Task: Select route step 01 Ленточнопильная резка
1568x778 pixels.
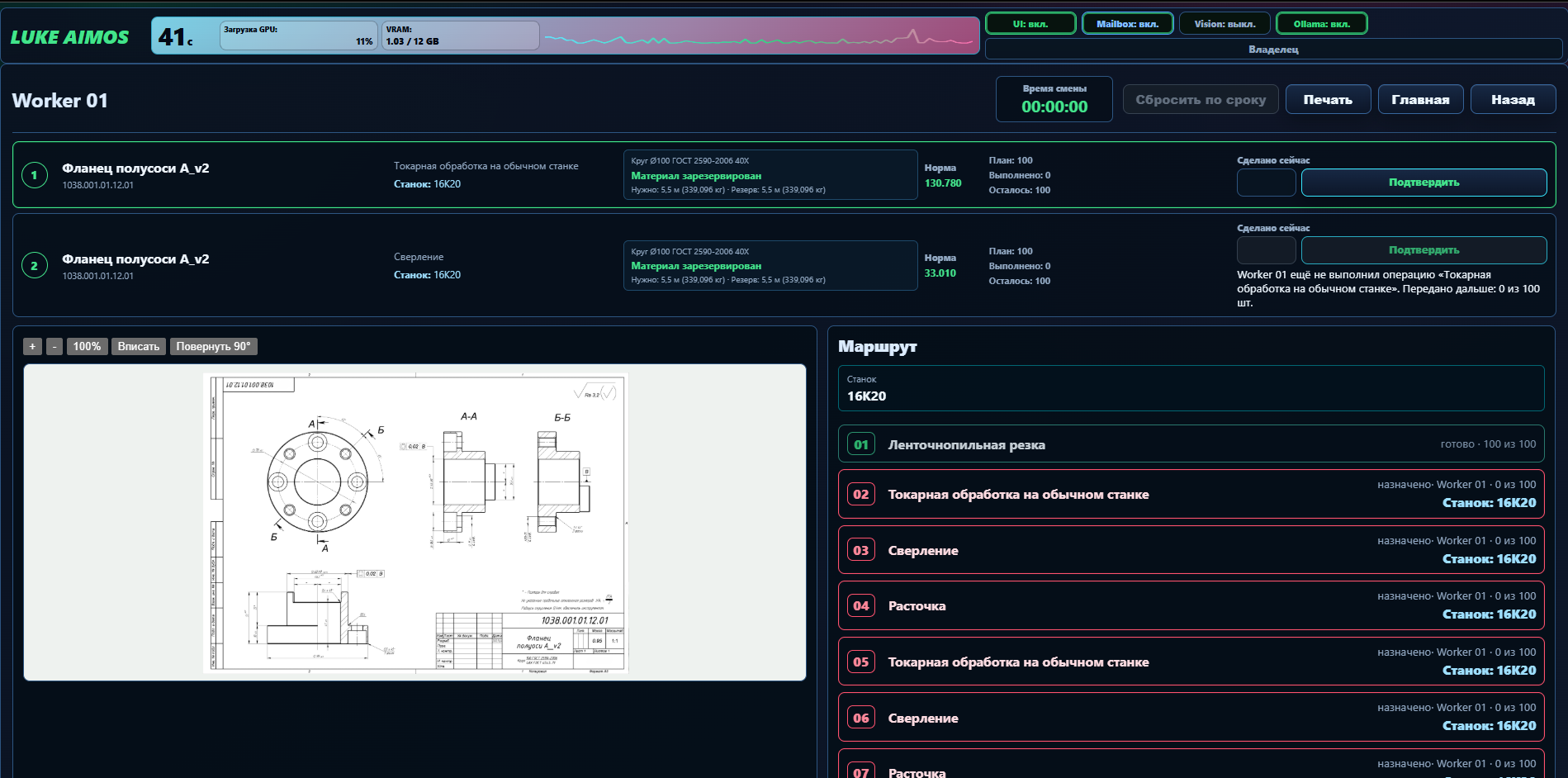Action: [1191, 444]
